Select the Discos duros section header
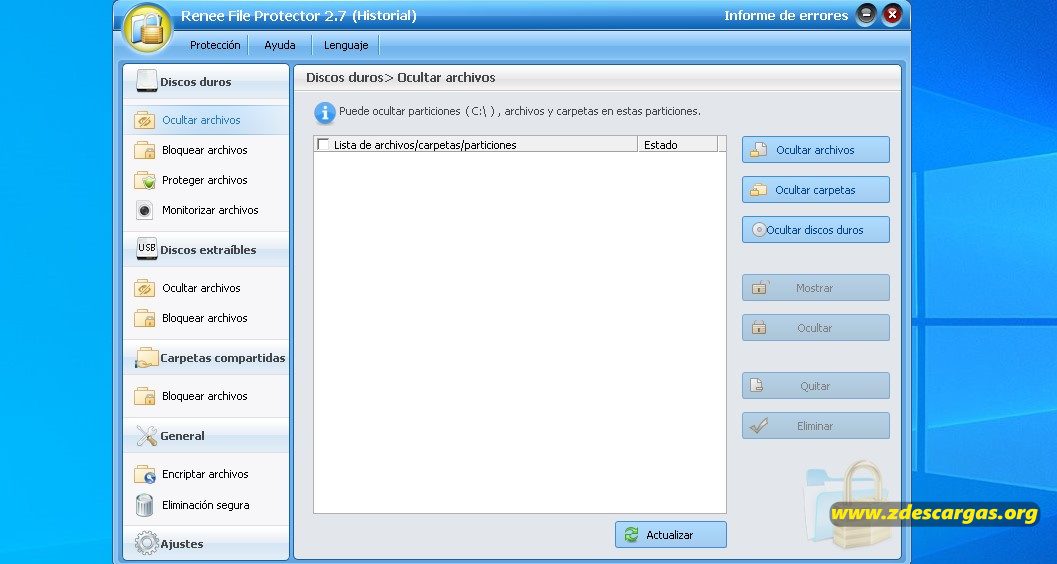This screenshot has height=564, width=1057. point(206,82)
